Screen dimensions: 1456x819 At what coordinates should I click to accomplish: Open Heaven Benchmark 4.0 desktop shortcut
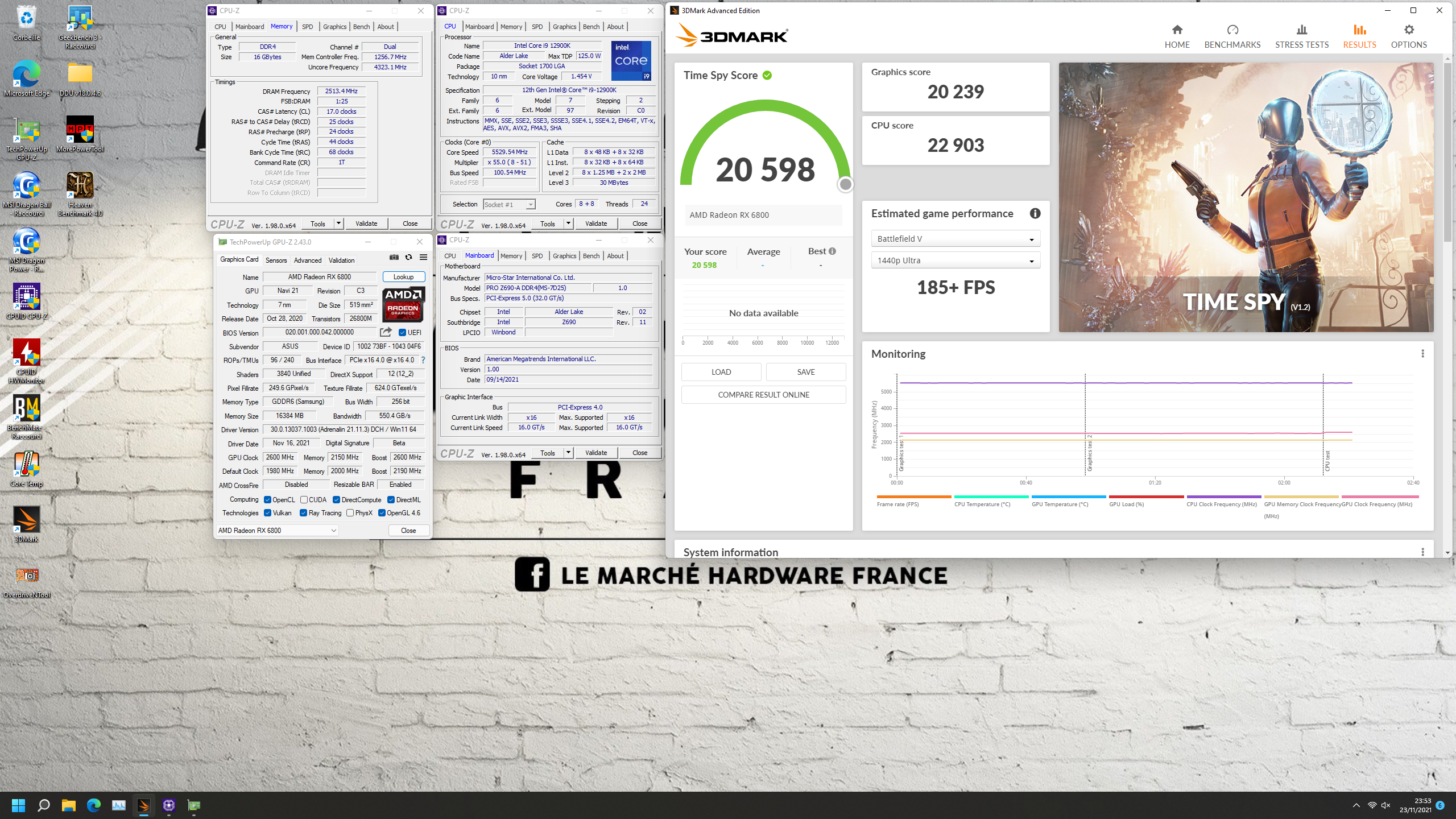point(80,194)
